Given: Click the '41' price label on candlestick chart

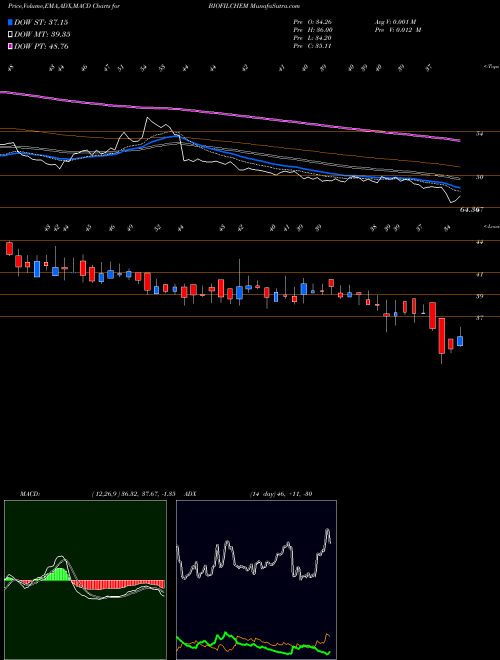Looking at the screenshot, I should click(x=479, y=274).
